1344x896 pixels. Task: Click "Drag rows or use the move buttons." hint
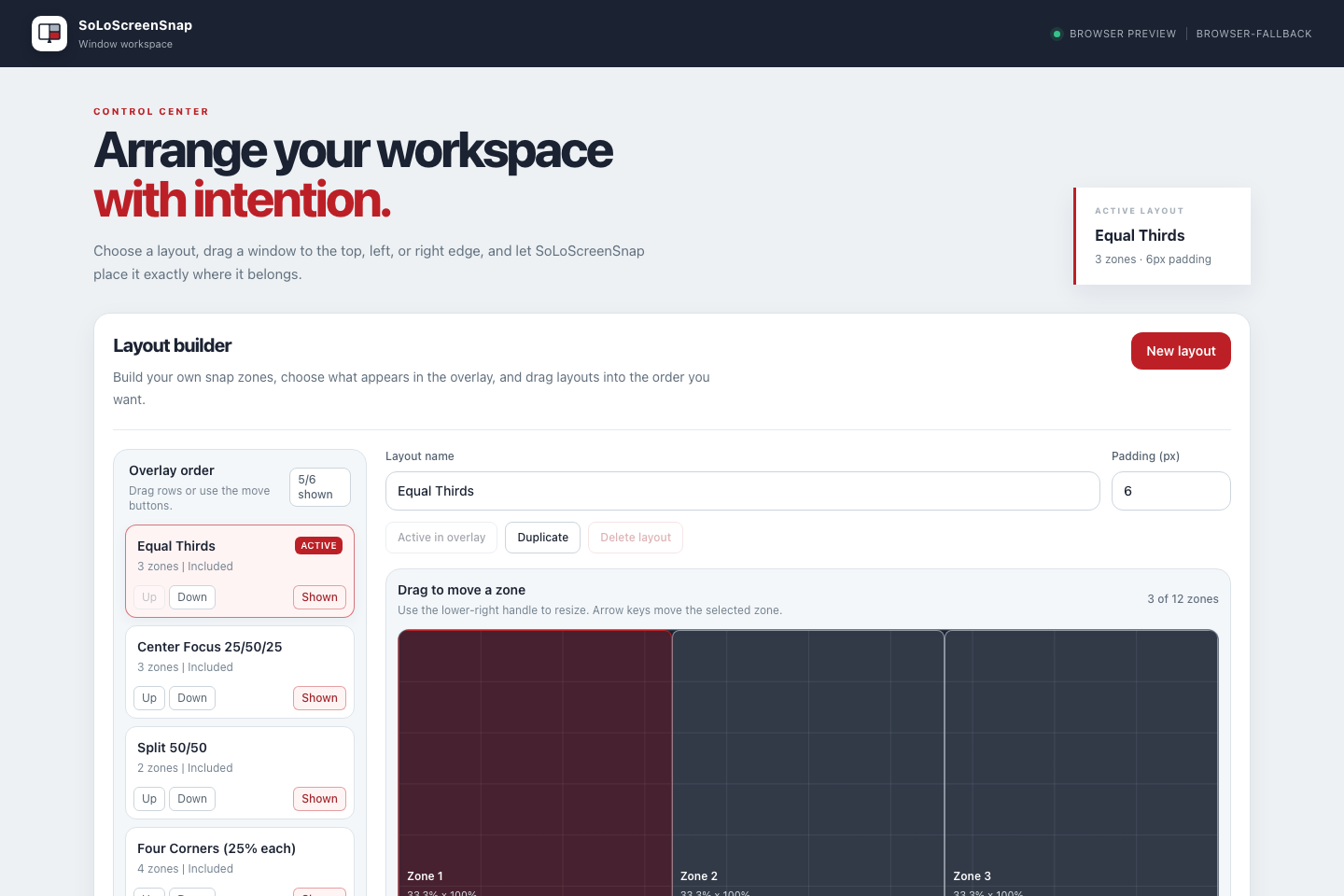pyautogui.click(x=200, y=498)
